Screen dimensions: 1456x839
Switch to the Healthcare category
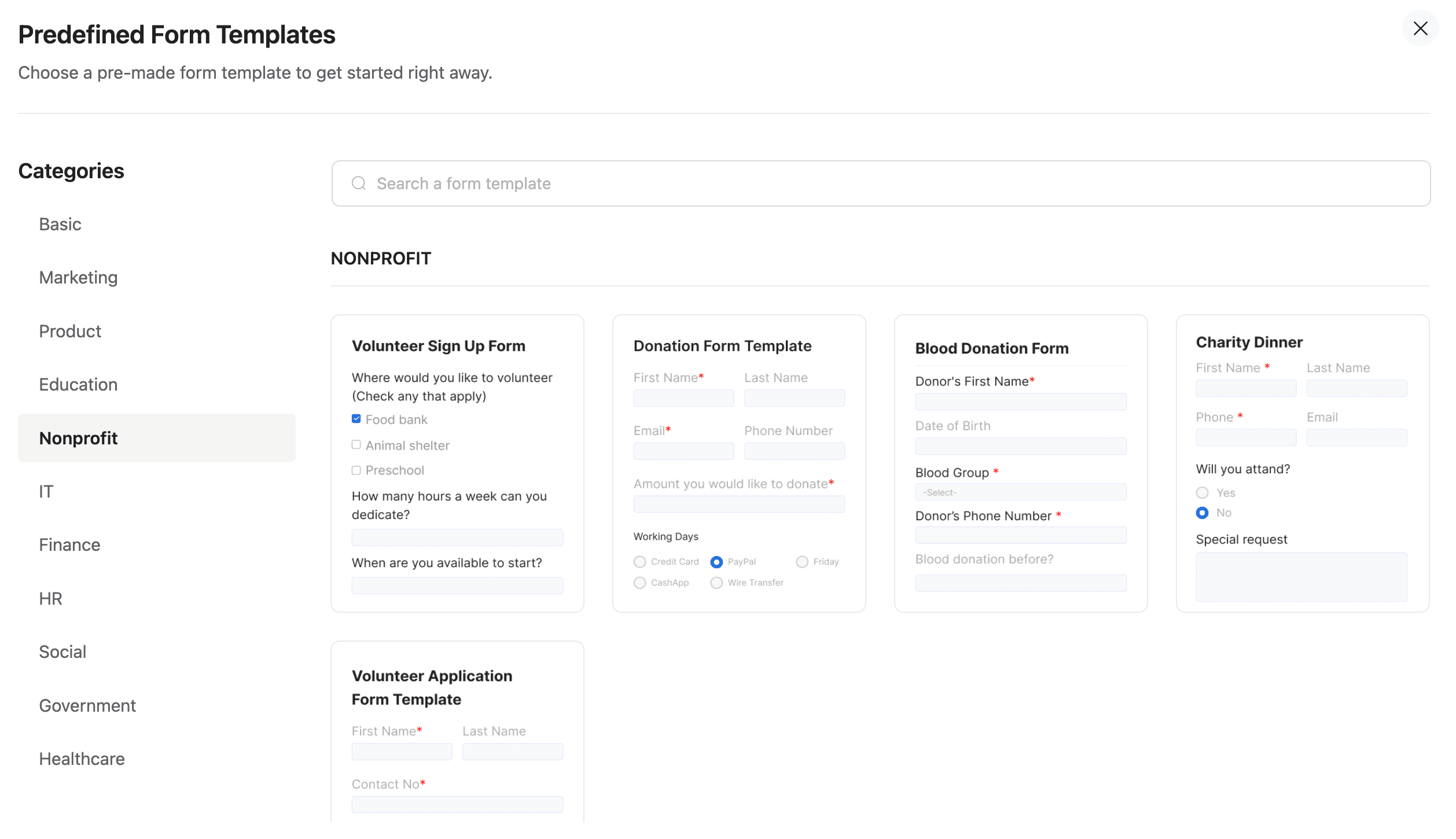(x=82, y=758)
